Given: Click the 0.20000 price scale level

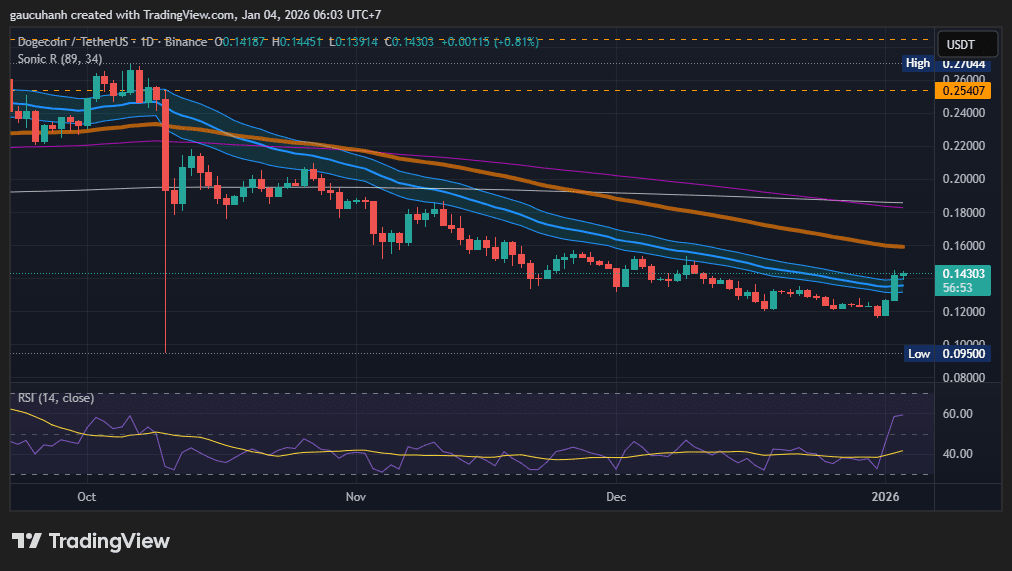Looking at the screenshot, I should tap(965, 179).
